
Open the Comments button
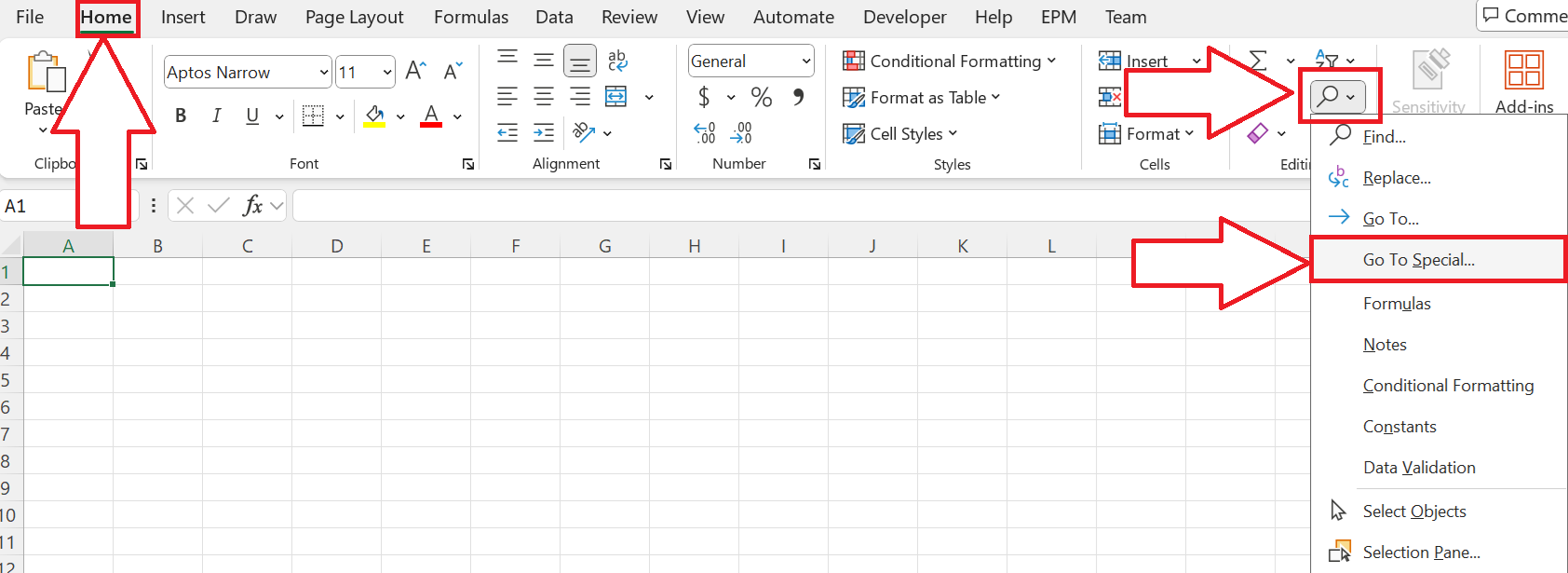pos(1523,16)
